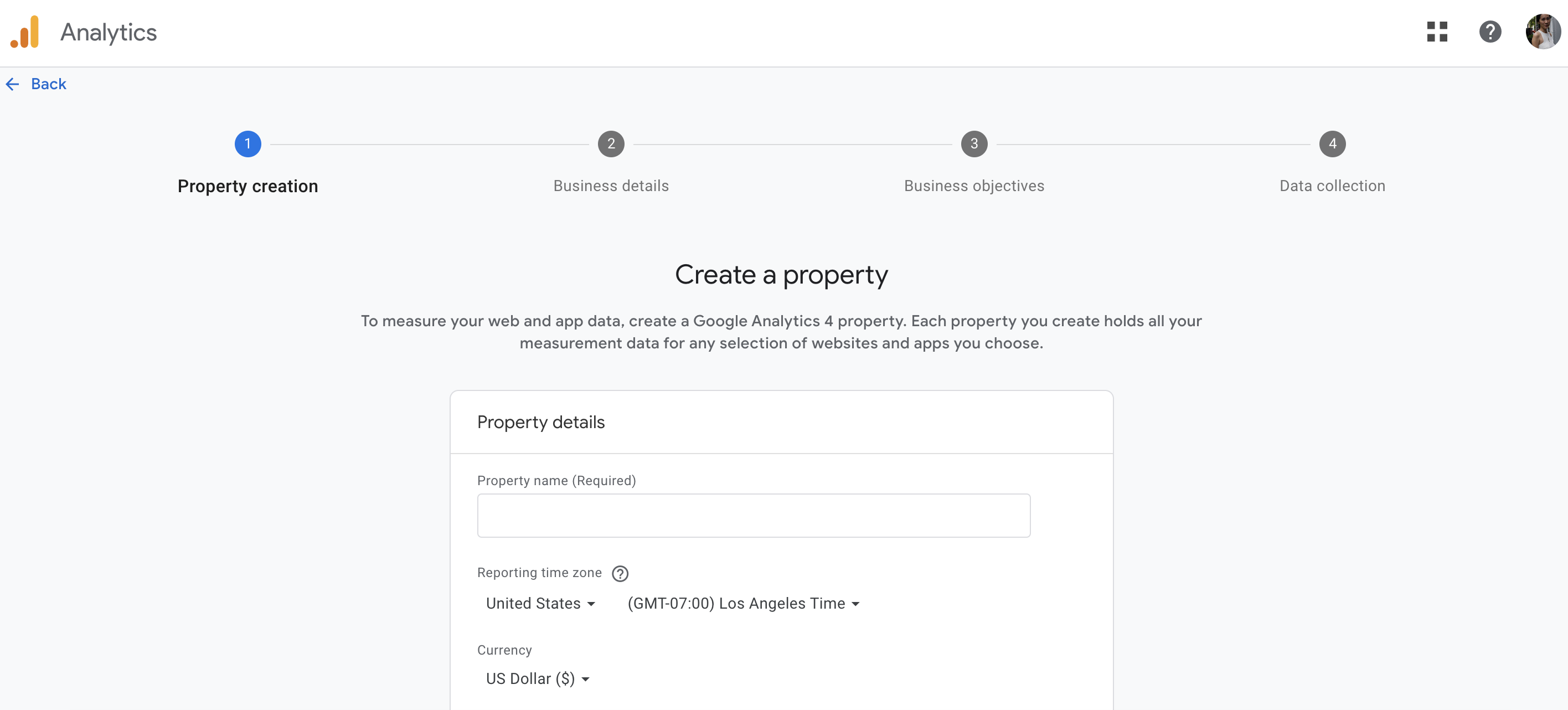Viewport: 1568px width, 710px height.
Task: Click the user profile avatar
Action: point(1542,32)
